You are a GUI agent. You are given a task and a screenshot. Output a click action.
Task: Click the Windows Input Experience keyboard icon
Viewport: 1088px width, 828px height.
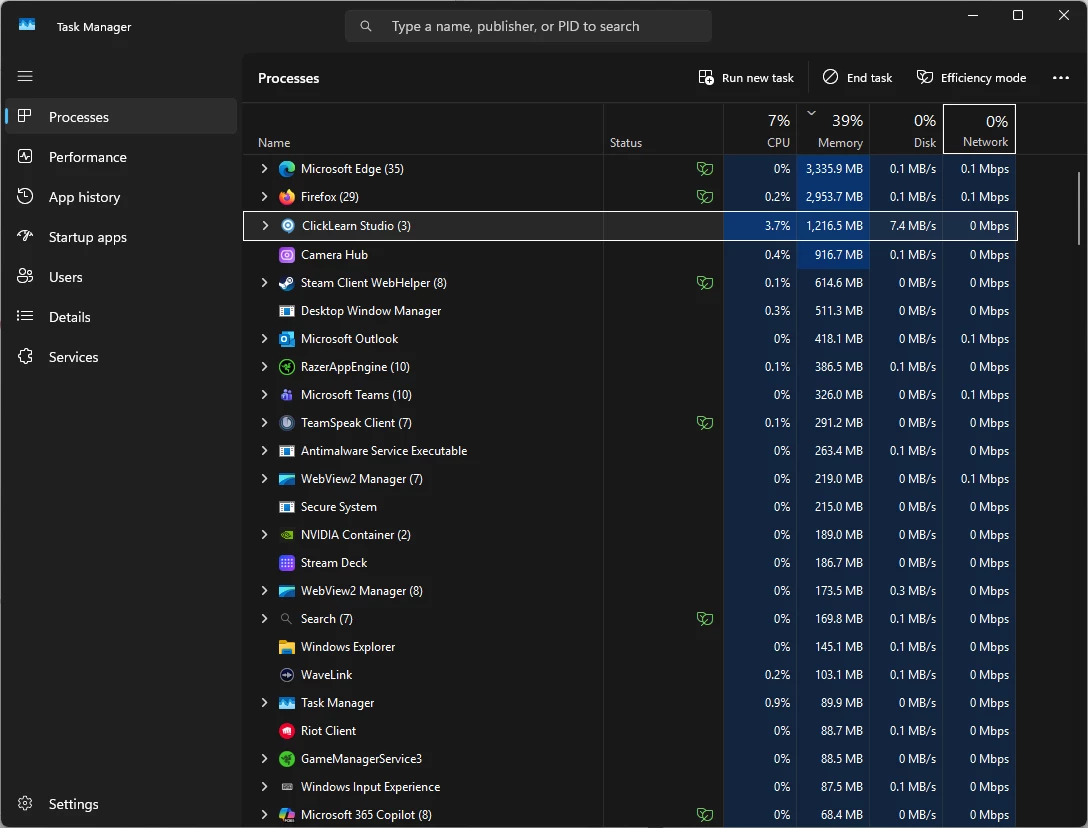pyautogui.click(x=287, y=787)
